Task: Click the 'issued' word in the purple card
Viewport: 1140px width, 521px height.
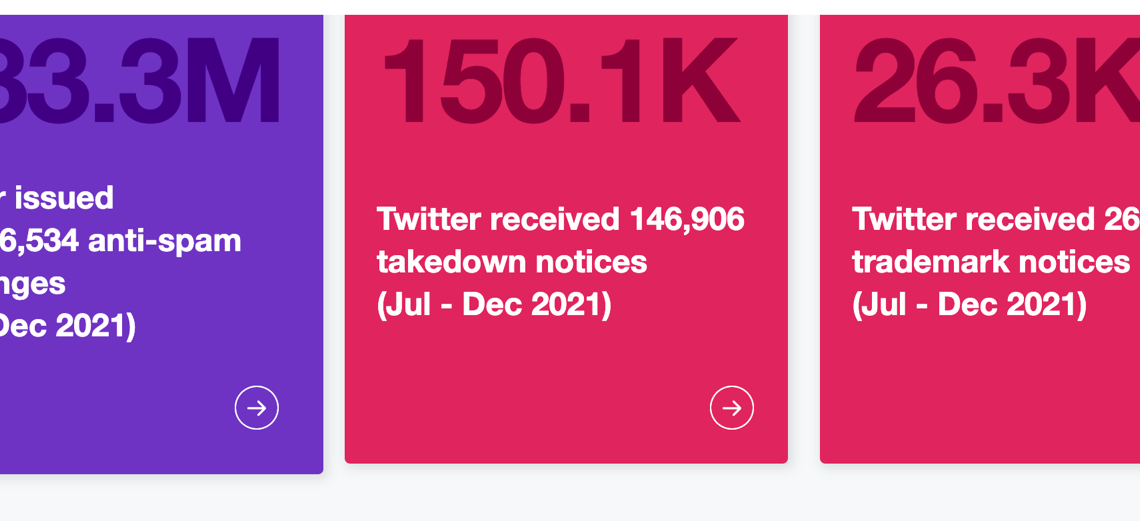Action: [64, 198]
